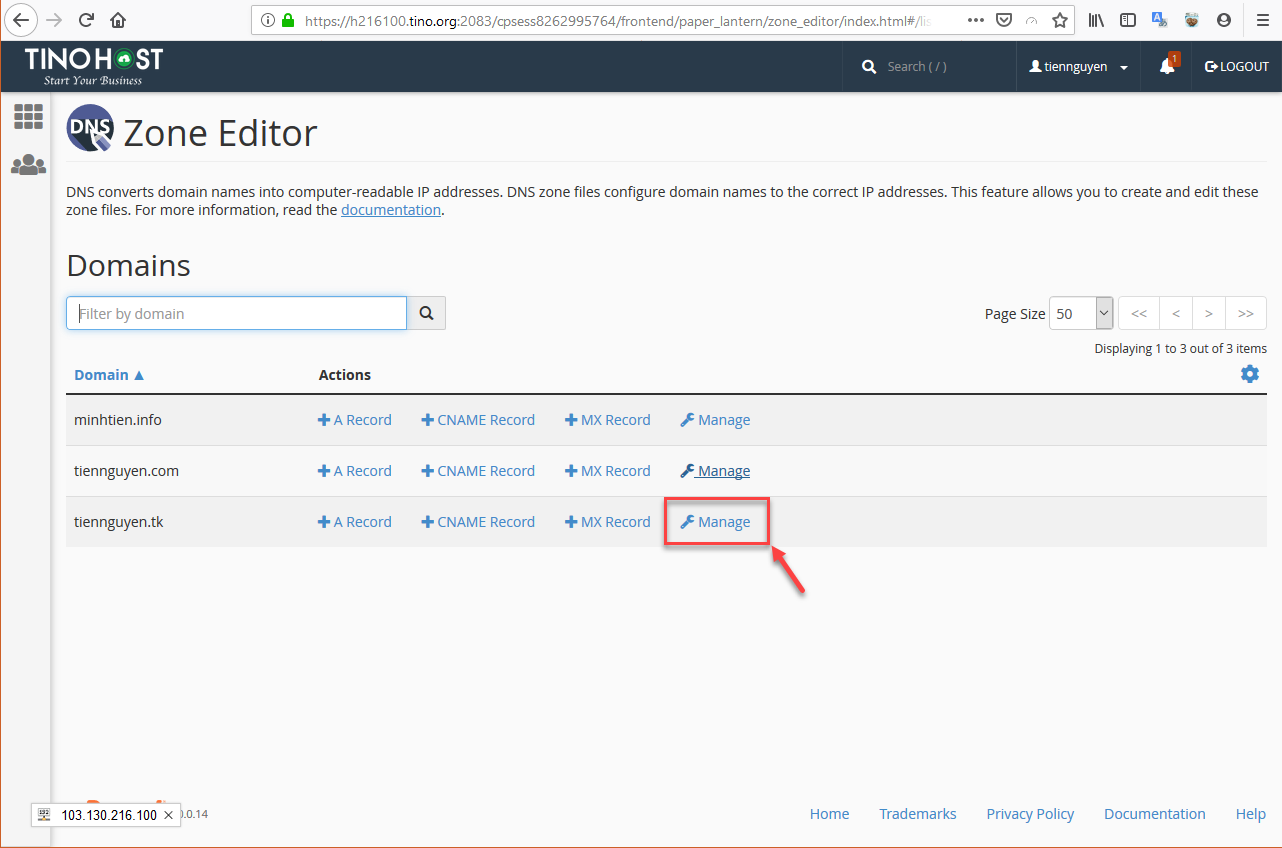Click Manage for tiennguyen.com

coord(715,471)
